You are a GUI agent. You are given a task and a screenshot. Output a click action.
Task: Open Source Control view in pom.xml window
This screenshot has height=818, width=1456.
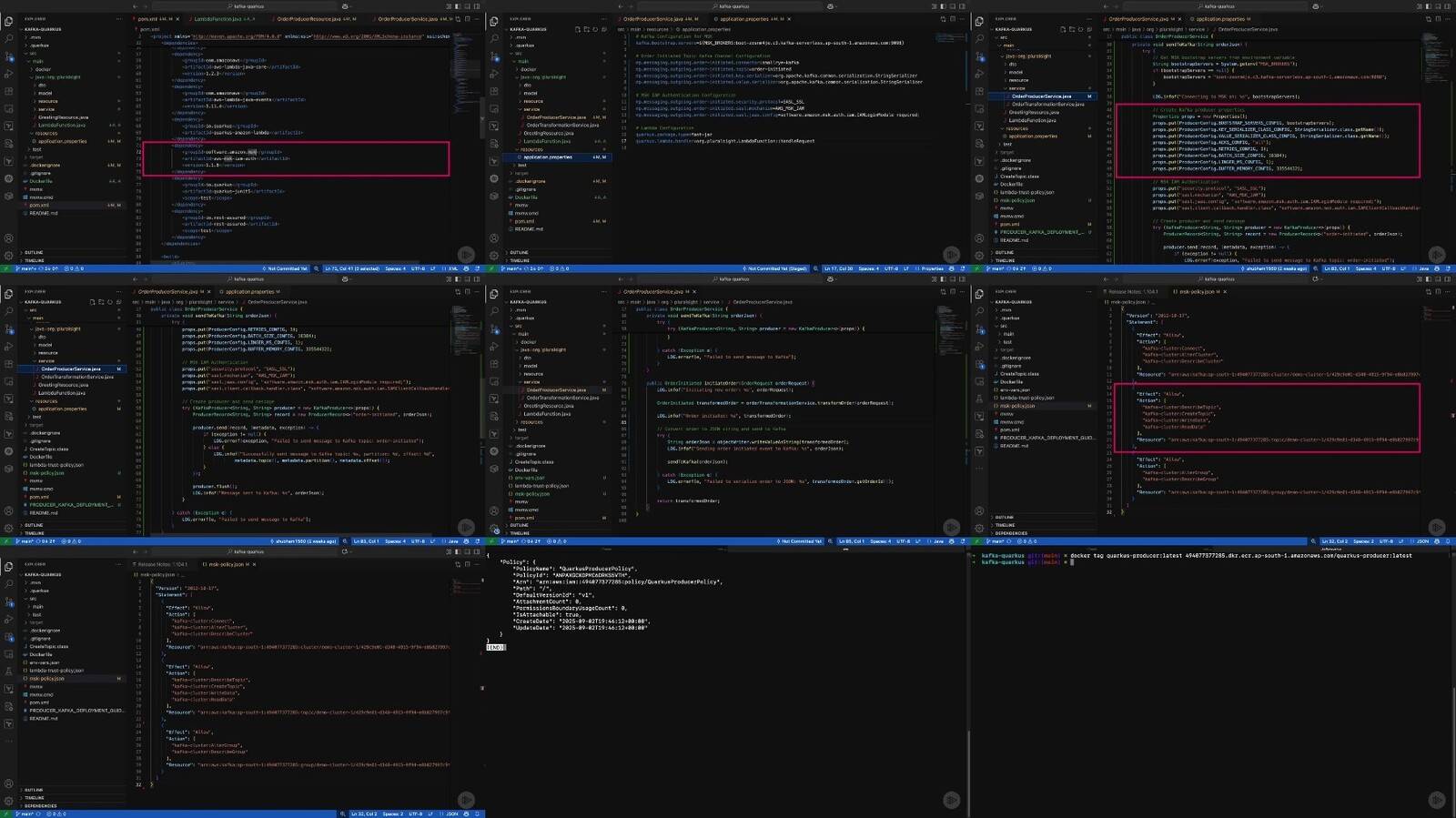9,56
